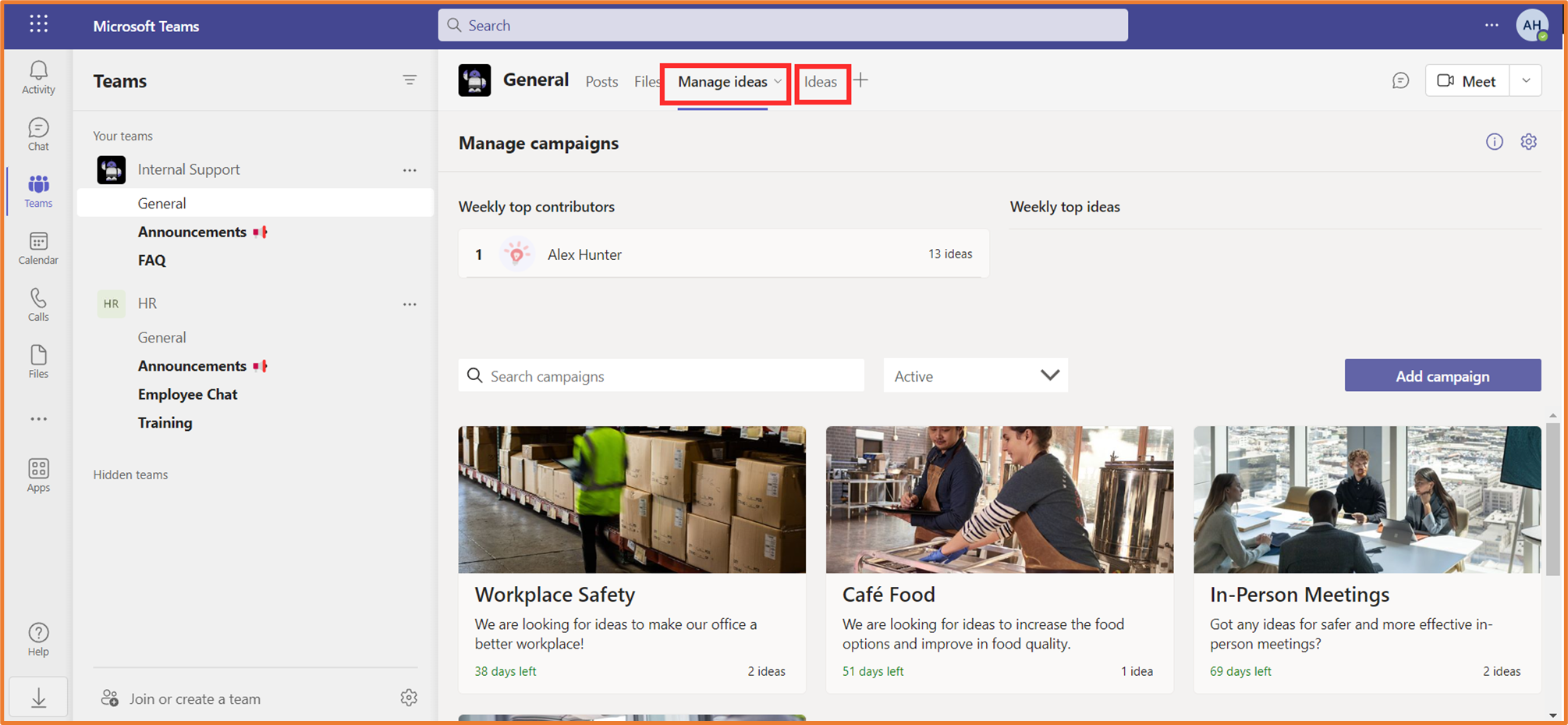This screenshot has height=725, width=1568.
Task: Open Manage campaigns settings gear
Action: point(1528,141)
